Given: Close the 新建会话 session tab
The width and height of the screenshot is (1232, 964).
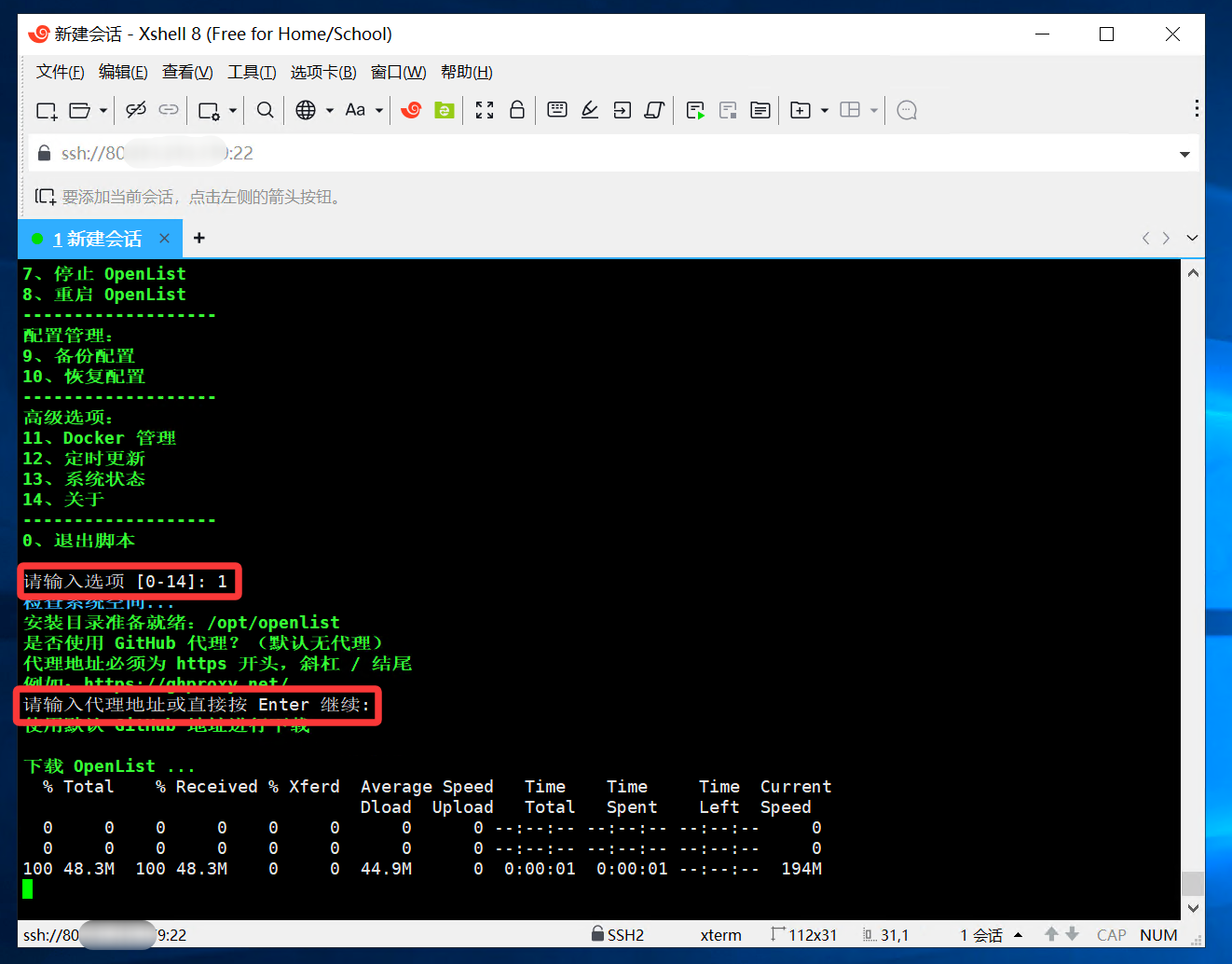Looking at the screenshot, I should [164, 239].
